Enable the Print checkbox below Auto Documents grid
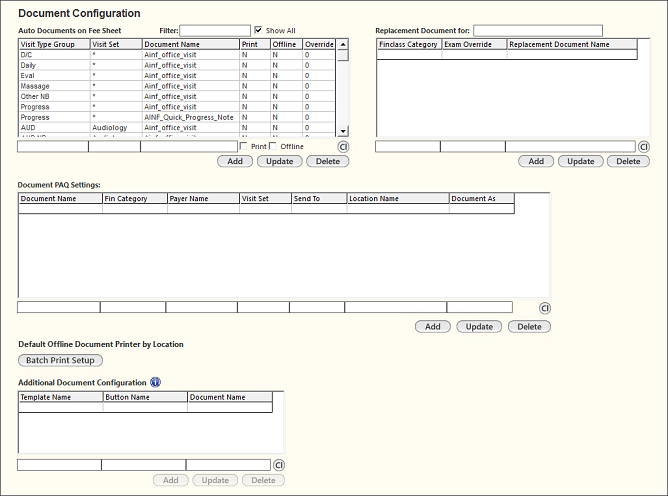668x496 pixels. (244, 146)
